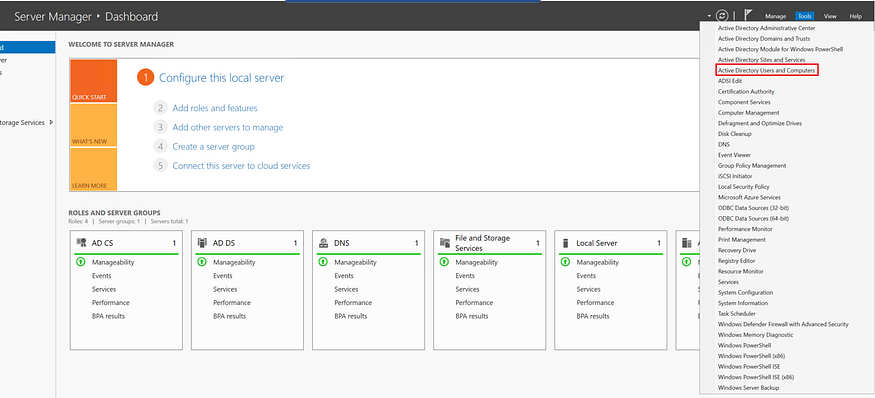Open Task Scheduler
Viewport: 875px width, 398px height.
pos(737,314)
